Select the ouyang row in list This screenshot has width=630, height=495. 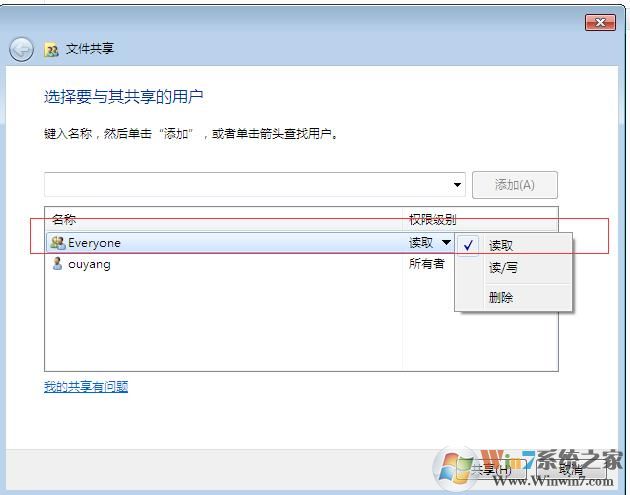(x=250, y=264)
